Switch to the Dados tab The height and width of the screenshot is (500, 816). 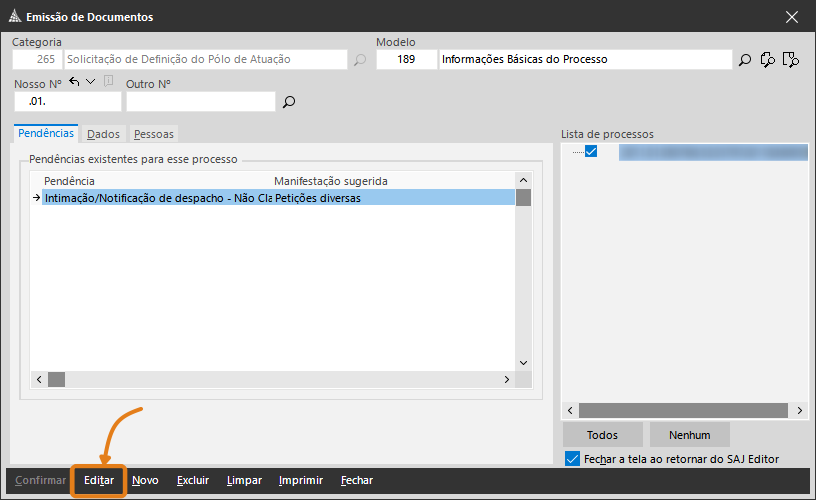103,133
